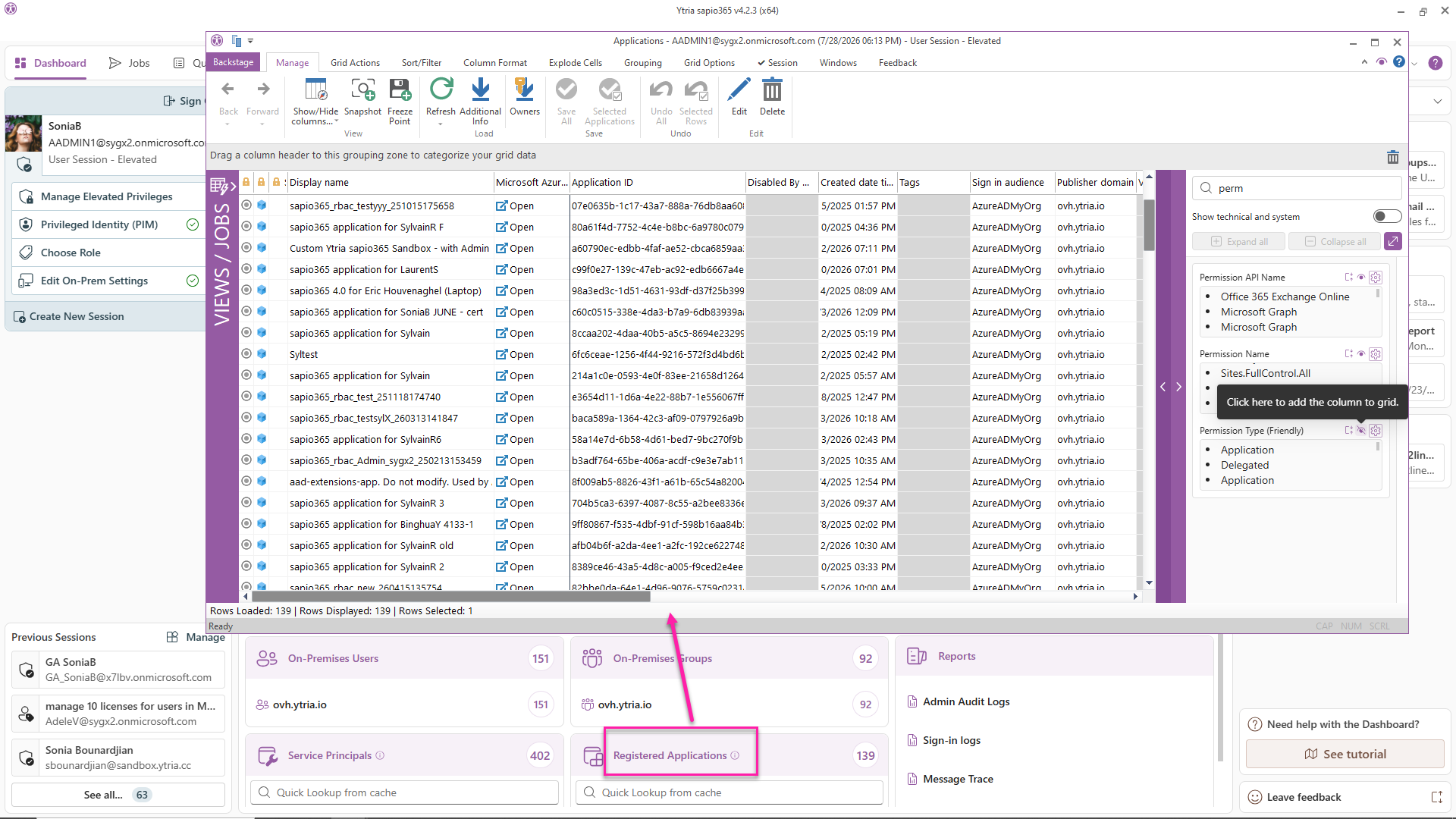
Task: Switch to the Grid Actions tab
Action: [355, 63]
